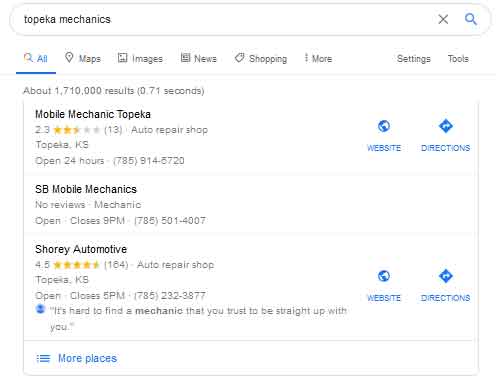Switch to the Maps tab

83,58
